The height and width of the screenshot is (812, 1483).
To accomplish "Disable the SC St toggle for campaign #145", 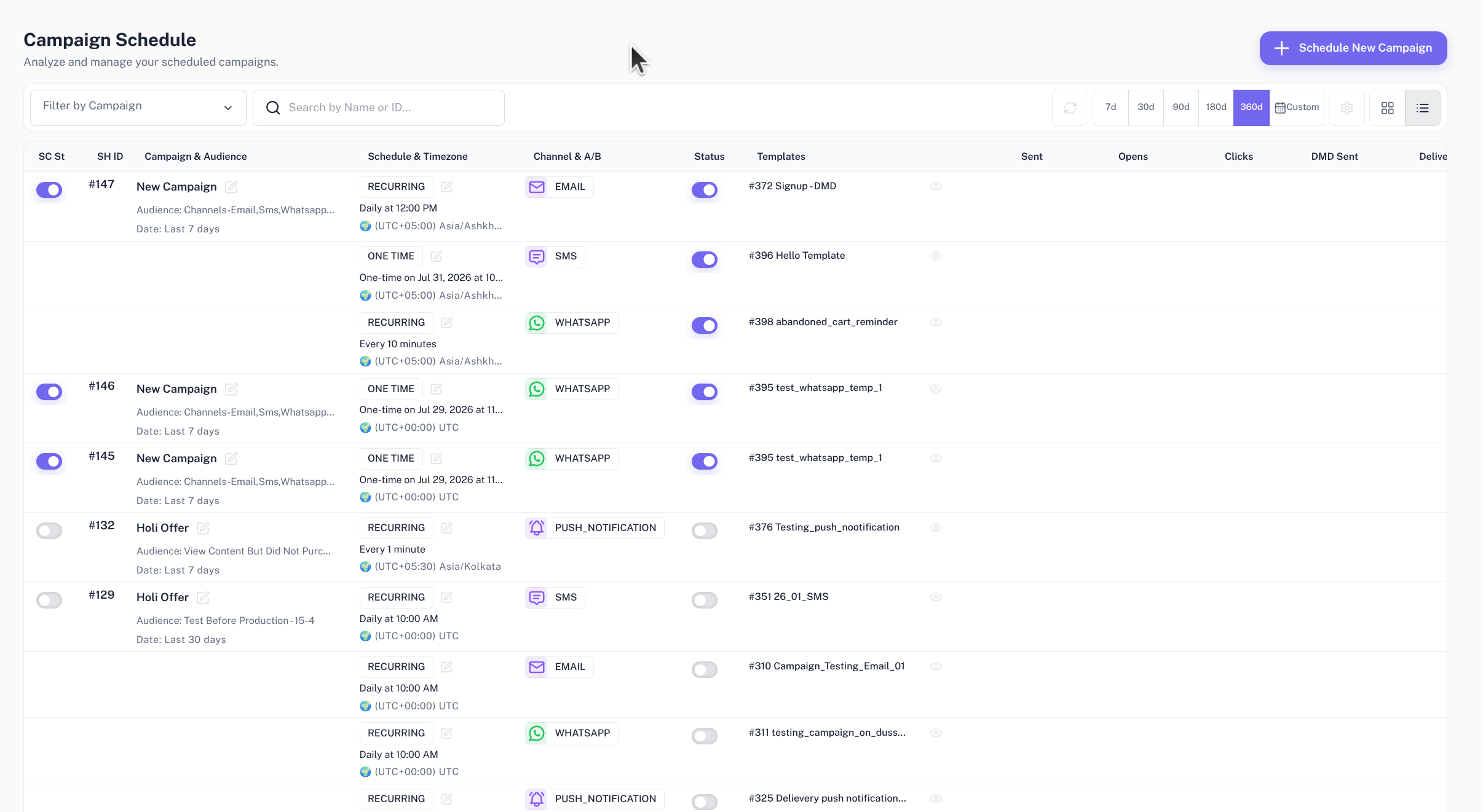I will (x=49, y=461).
